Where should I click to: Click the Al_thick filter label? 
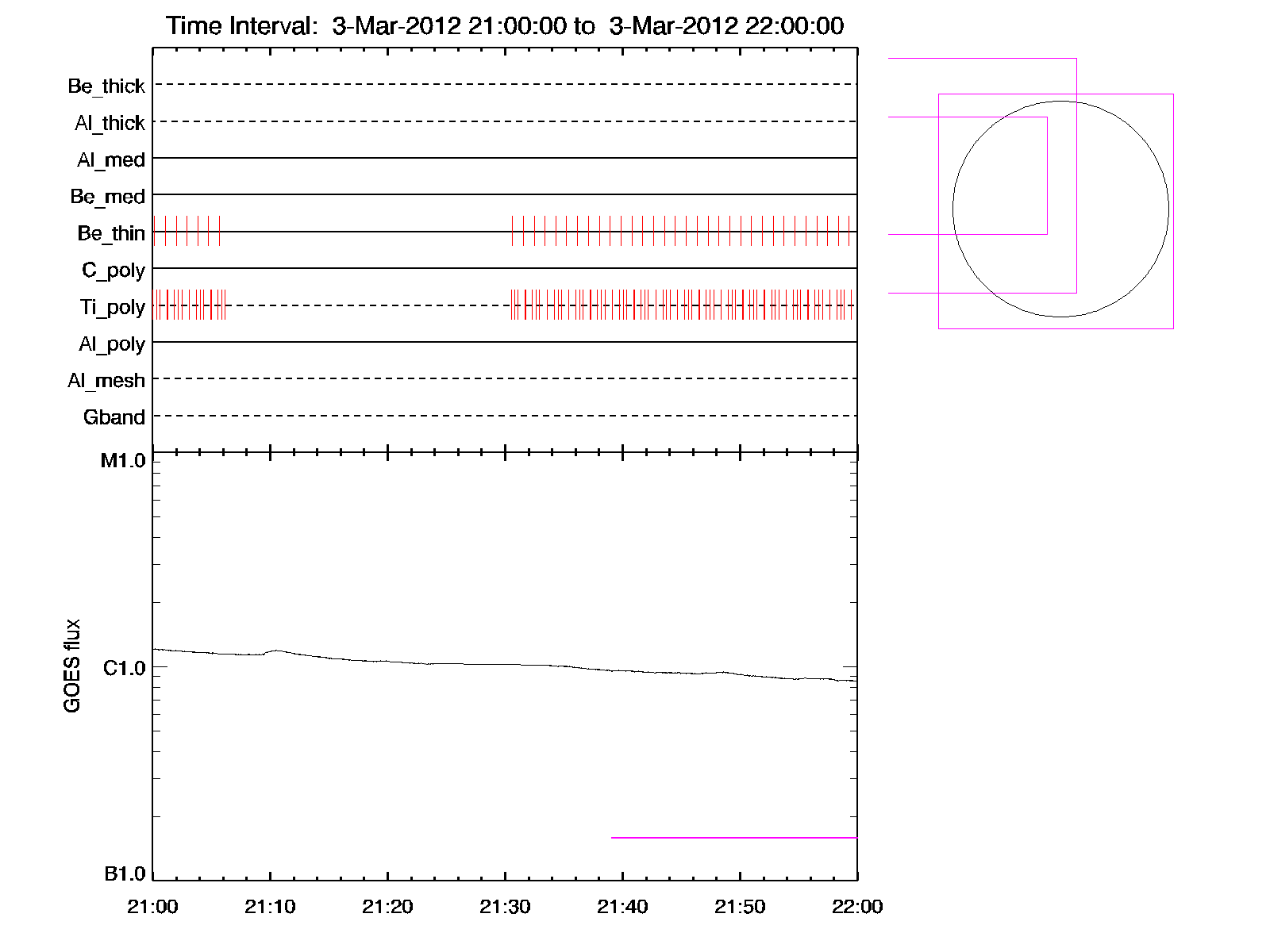tap(110, 123)
